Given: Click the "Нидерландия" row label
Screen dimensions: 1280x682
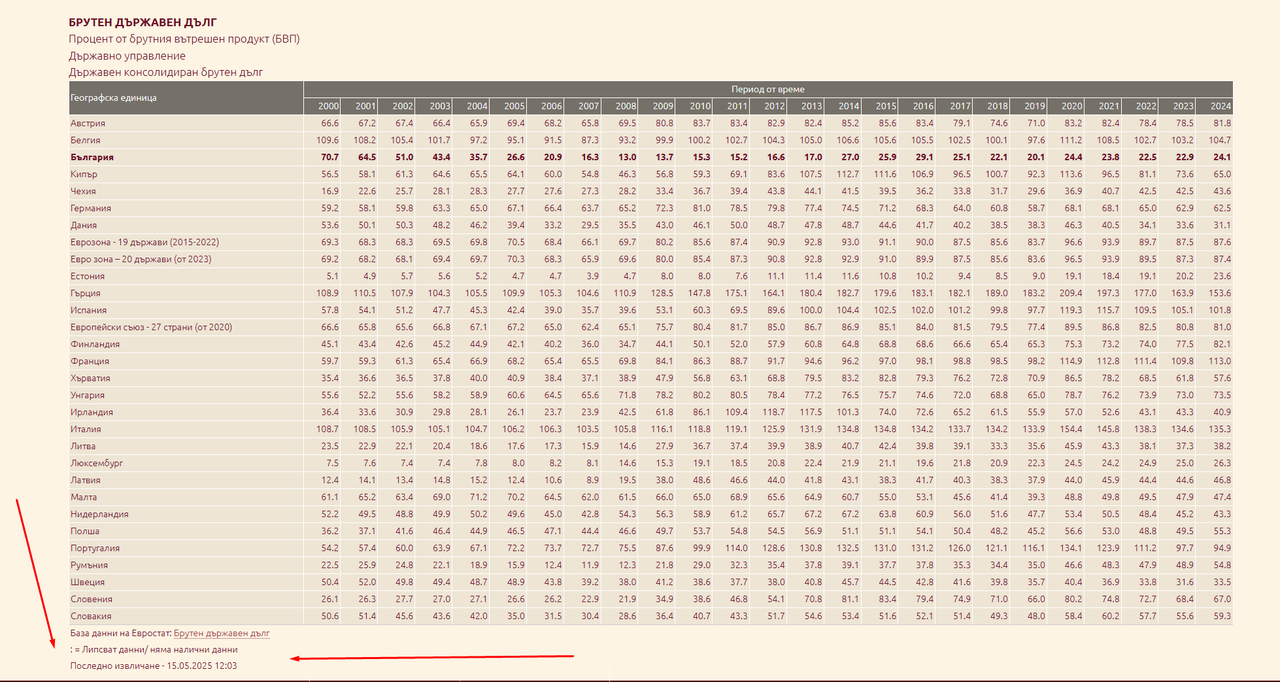Looking at the screenshot, I should pyautogui.click(x=99, y=514).
